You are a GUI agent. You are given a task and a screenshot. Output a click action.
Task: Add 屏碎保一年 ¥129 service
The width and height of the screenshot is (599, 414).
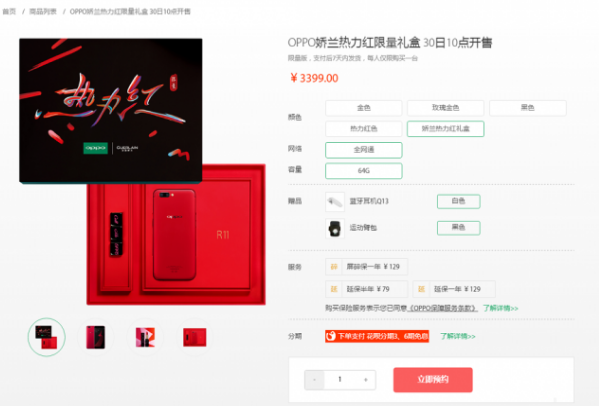coord(366,267)
